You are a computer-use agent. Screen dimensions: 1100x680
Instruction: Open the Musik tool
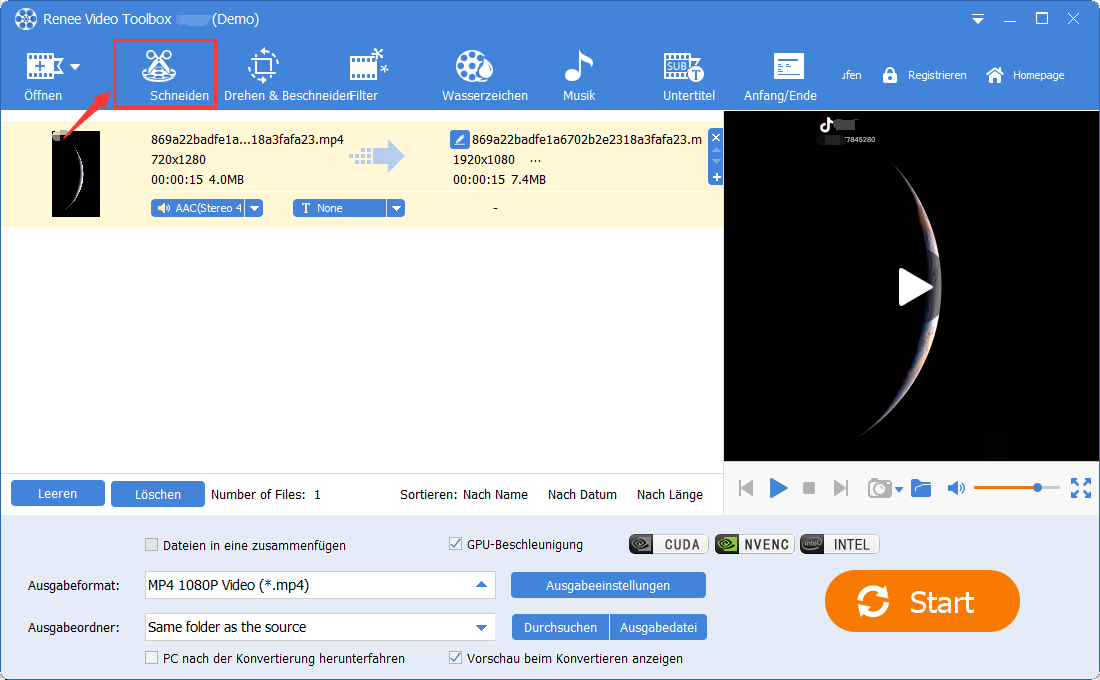(x=579, y=76)
